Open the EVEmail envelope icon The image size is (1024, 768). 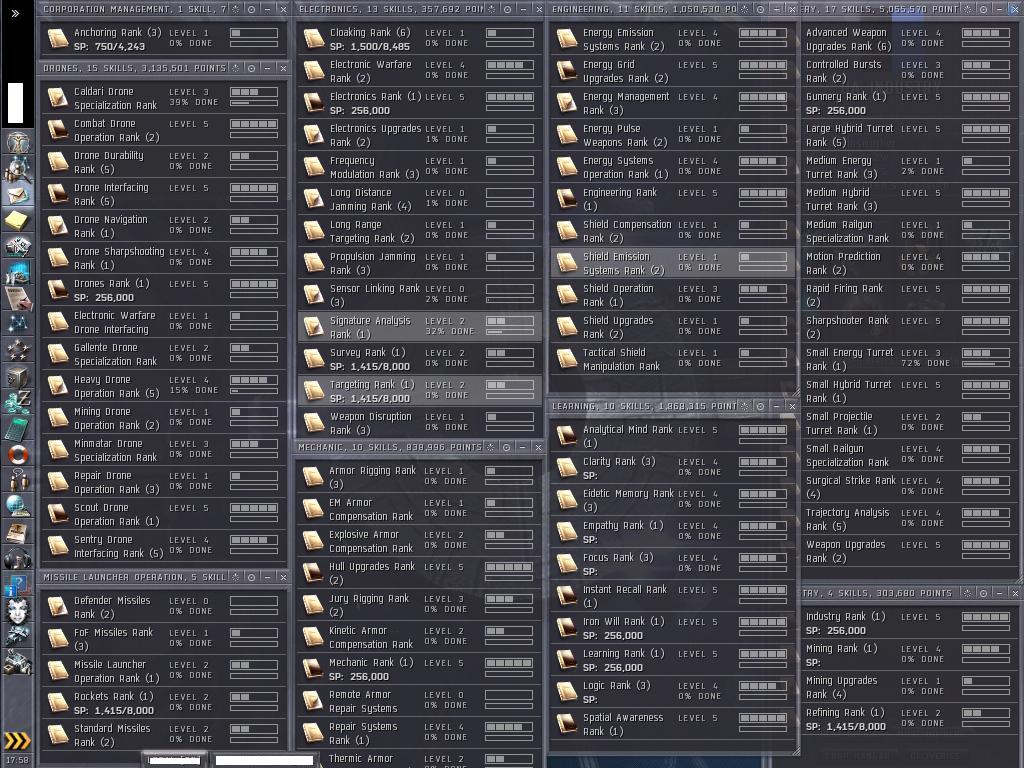tap(17, 195)
